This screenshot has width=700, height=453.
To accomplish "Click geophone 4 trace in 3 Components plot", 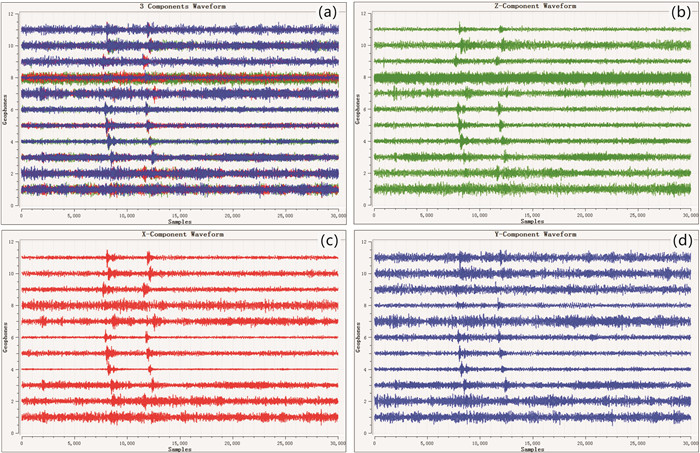I will coord(179,141).
